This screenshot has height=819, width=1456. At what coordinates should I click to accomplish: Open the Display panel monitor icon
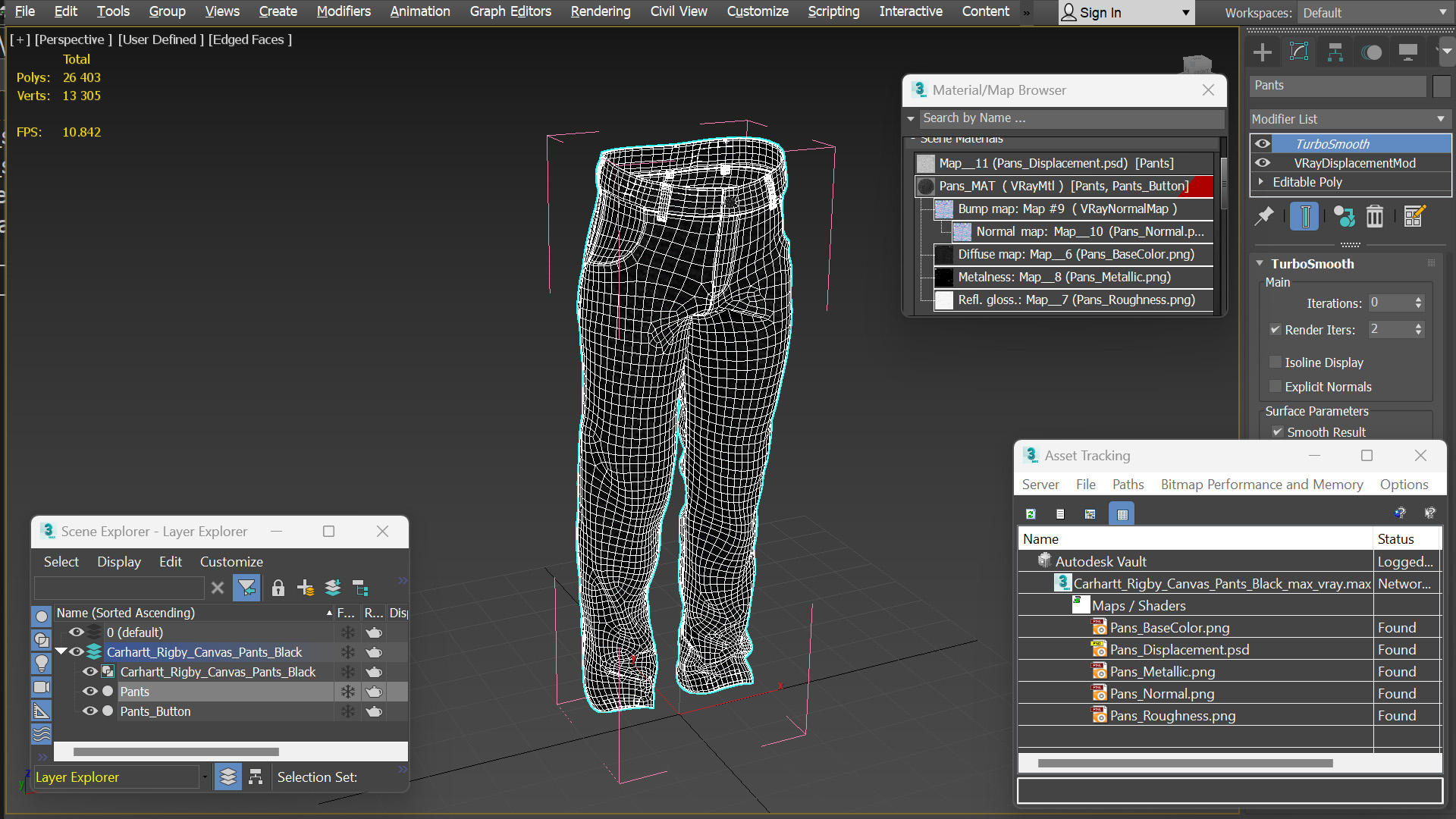coord(1408,52)
